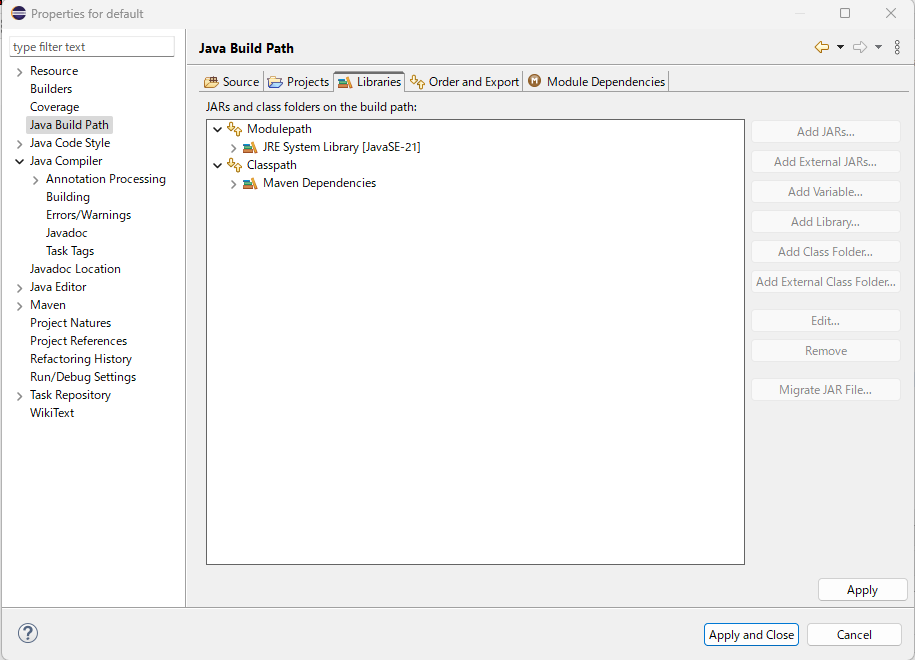The image size is (915, 660).
Task: Collapse the Modulepath tree node
Action: (217, 128)
